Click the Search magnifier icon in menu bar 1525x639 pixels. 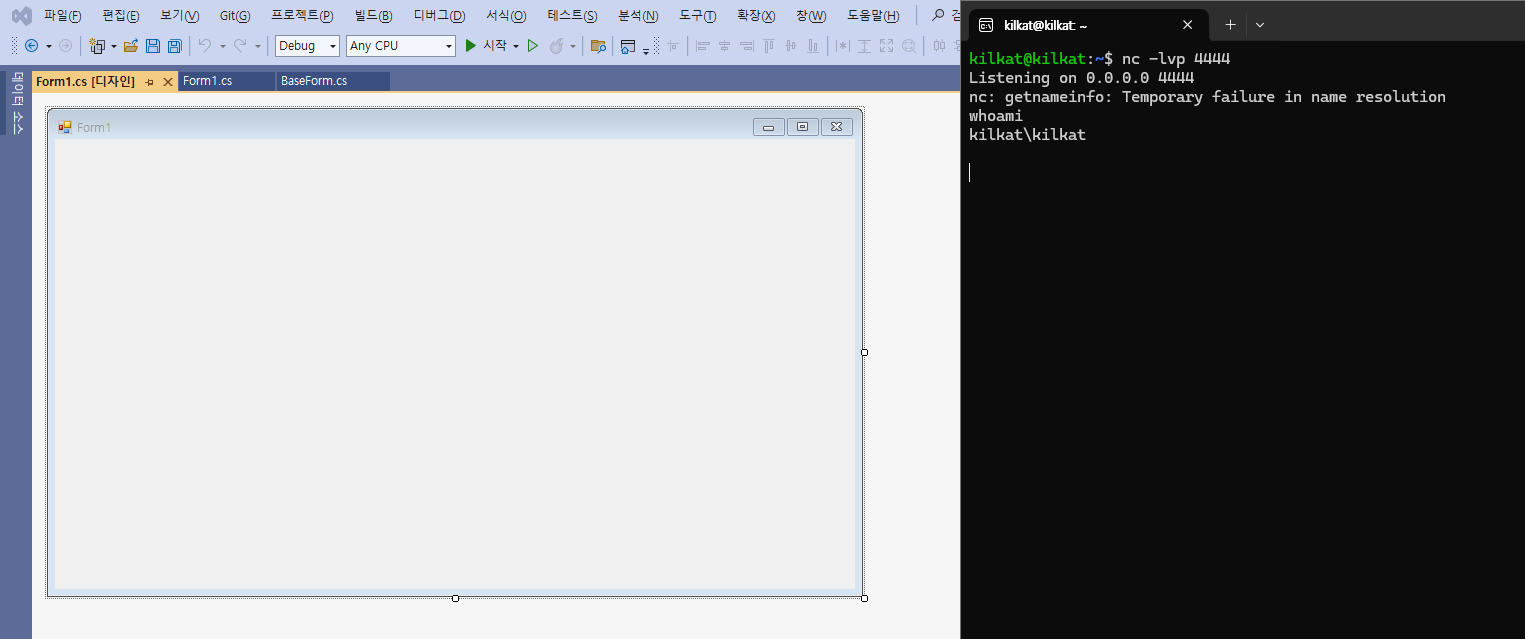(x=938, y=16)
